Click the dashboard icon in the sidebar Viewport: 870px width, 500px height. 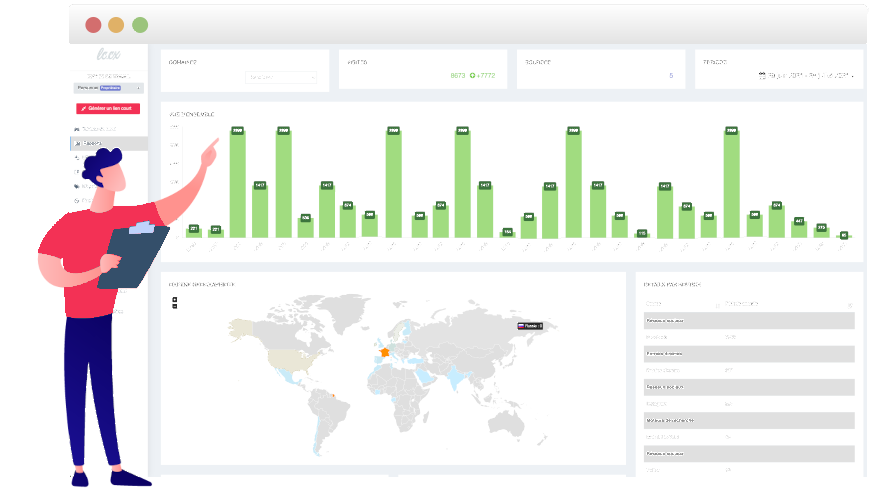tap(77, 129)
